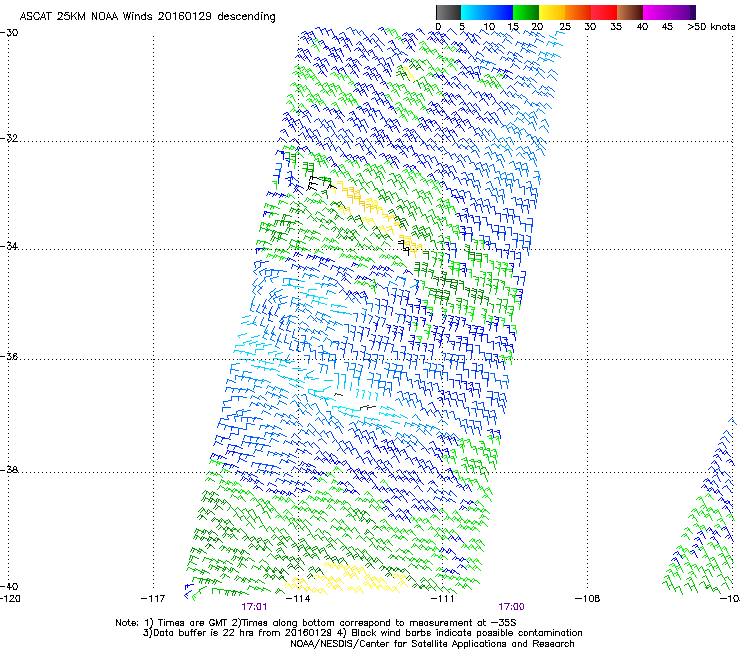Viewport: 740px width, 650px height.
Task: Click the yellow 20-25 knots legend swatch
Action: (x=552, y=12)
